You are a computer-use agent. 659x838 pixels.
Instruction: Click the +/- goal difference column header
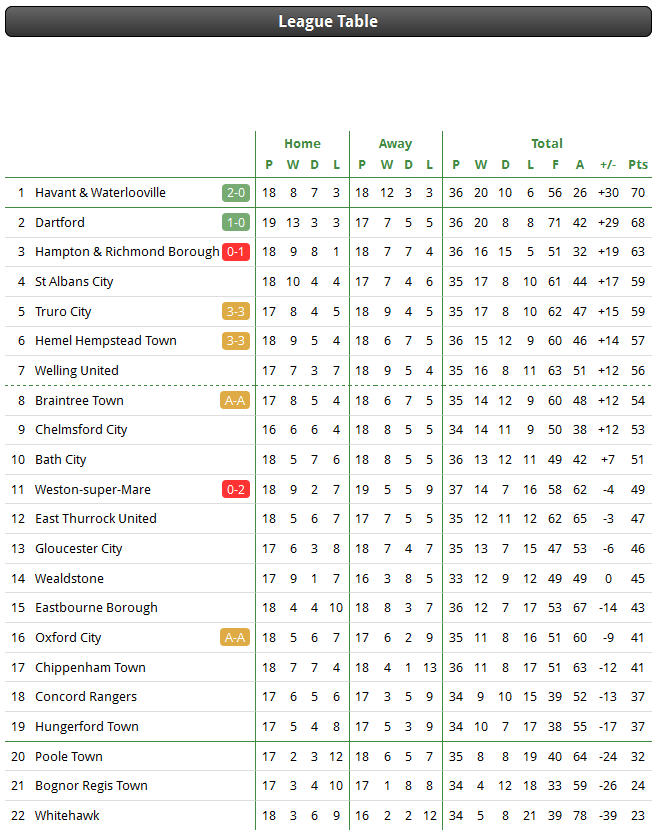608,165
